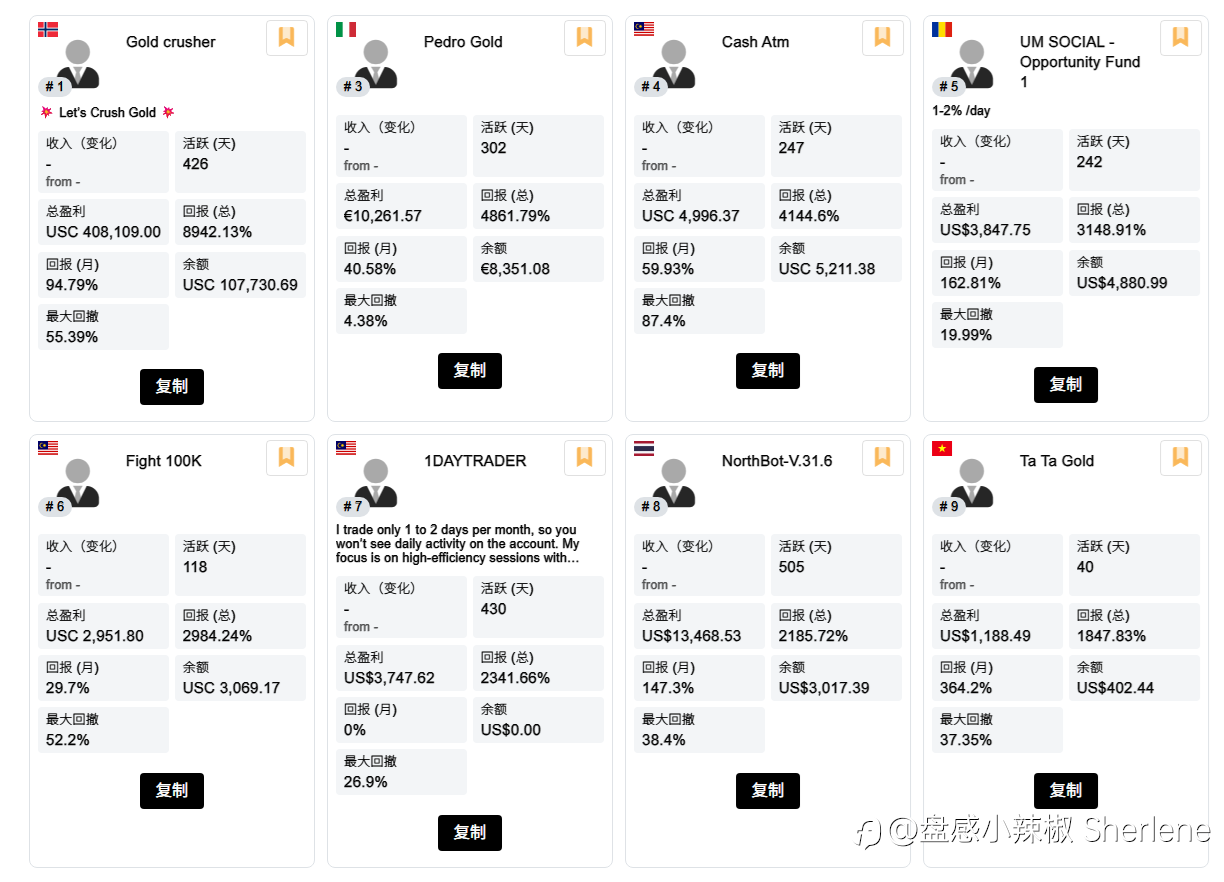The height and width of the screenshot is (882, 1224).
Task: Open the Fight 100K trader name
Action: click(164, 461)
